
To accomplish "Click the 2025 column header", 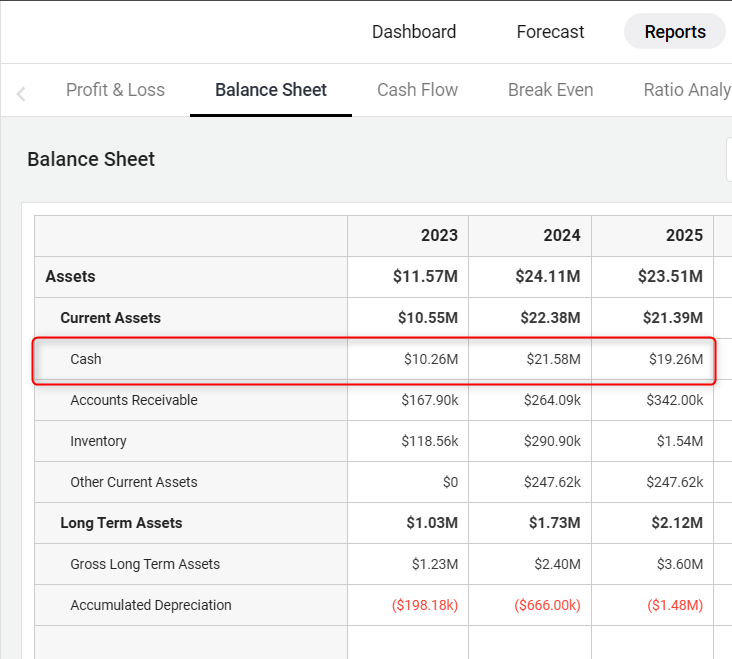I will (x=684, y=236).
